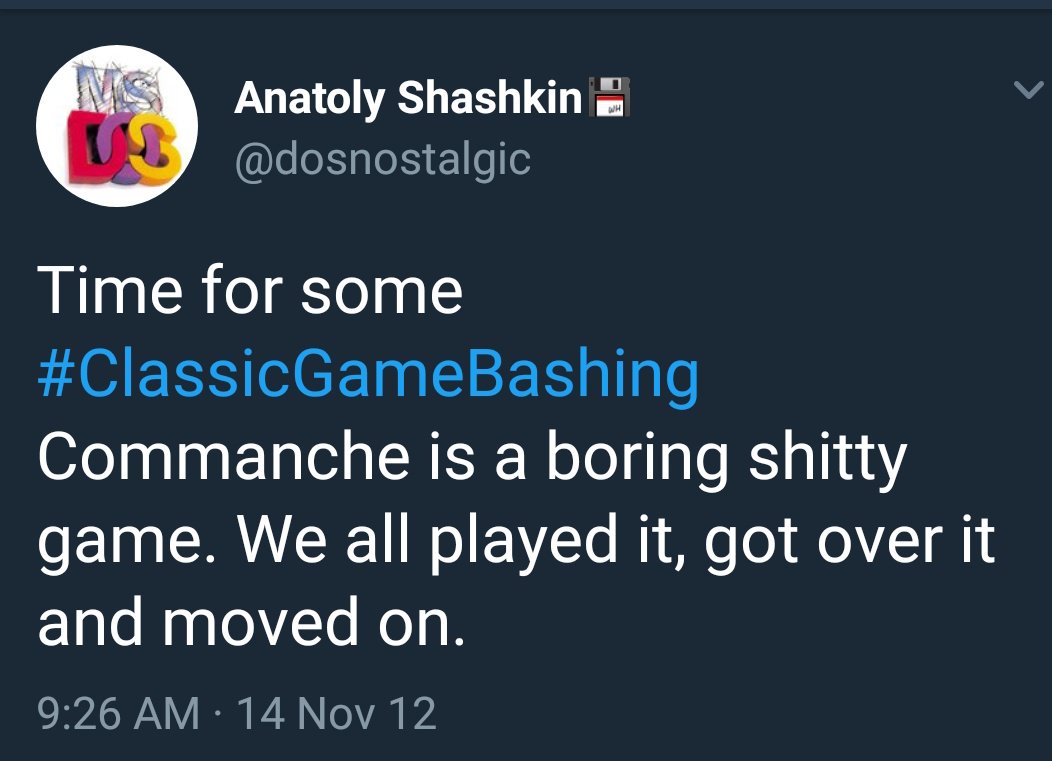Click the @dosnostalgic handle
1052x761 pixels.
pyautogui.click(x=383, y=160)
